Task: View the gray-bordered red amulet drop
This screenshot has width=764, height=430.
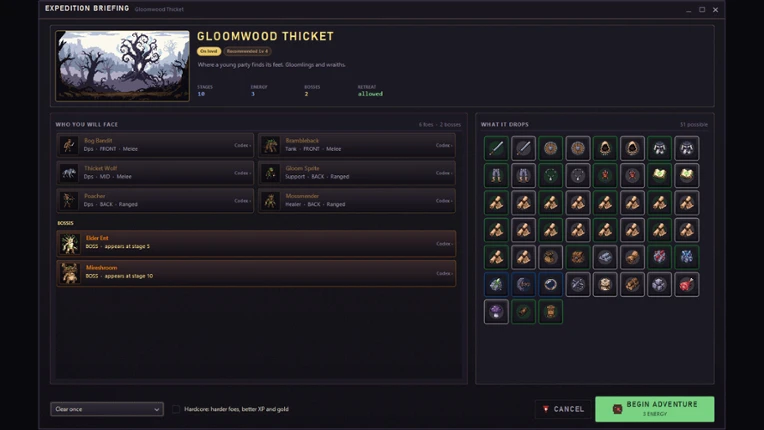Action: point(632,175)
